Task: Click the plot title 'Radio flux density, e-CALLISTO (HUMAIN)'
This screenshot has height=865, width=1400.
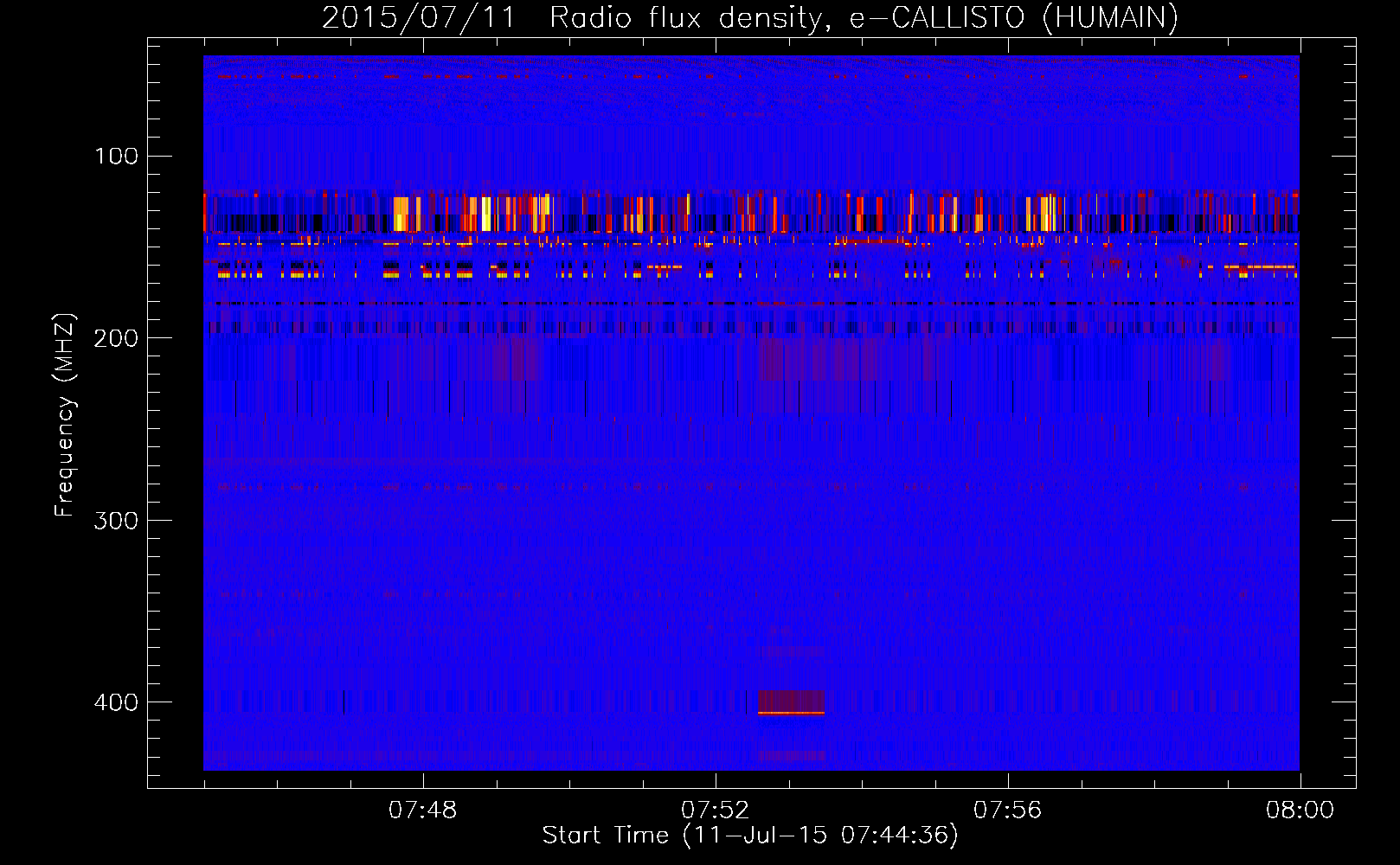Action: click(x=864, y=17)
